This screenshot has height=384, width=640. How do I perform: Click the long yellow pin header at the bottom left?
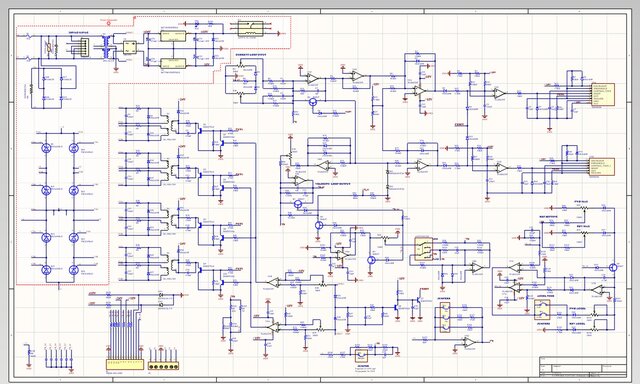125,364
